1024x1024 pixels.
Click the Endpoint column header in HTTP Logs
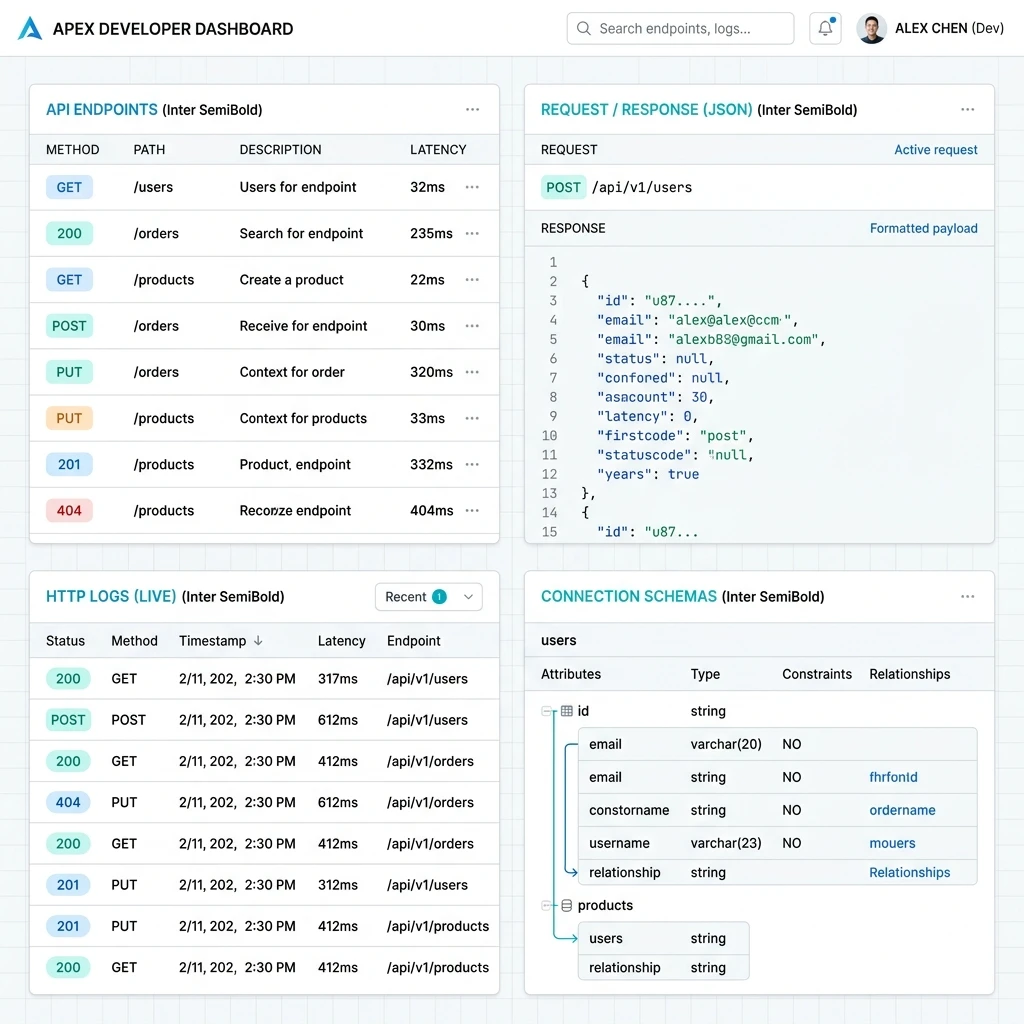413,641
